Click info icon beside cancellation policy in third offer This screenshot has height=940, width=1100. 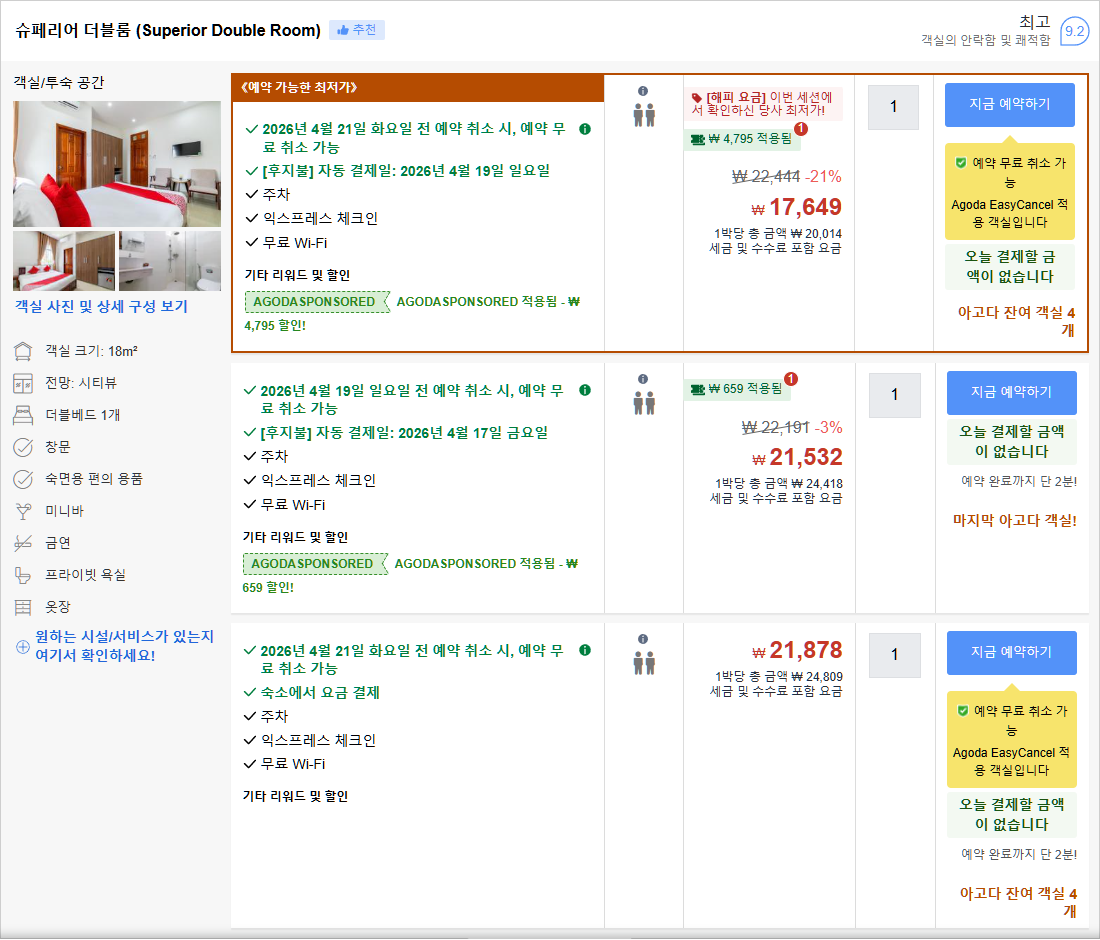click(x=585, y=650)
